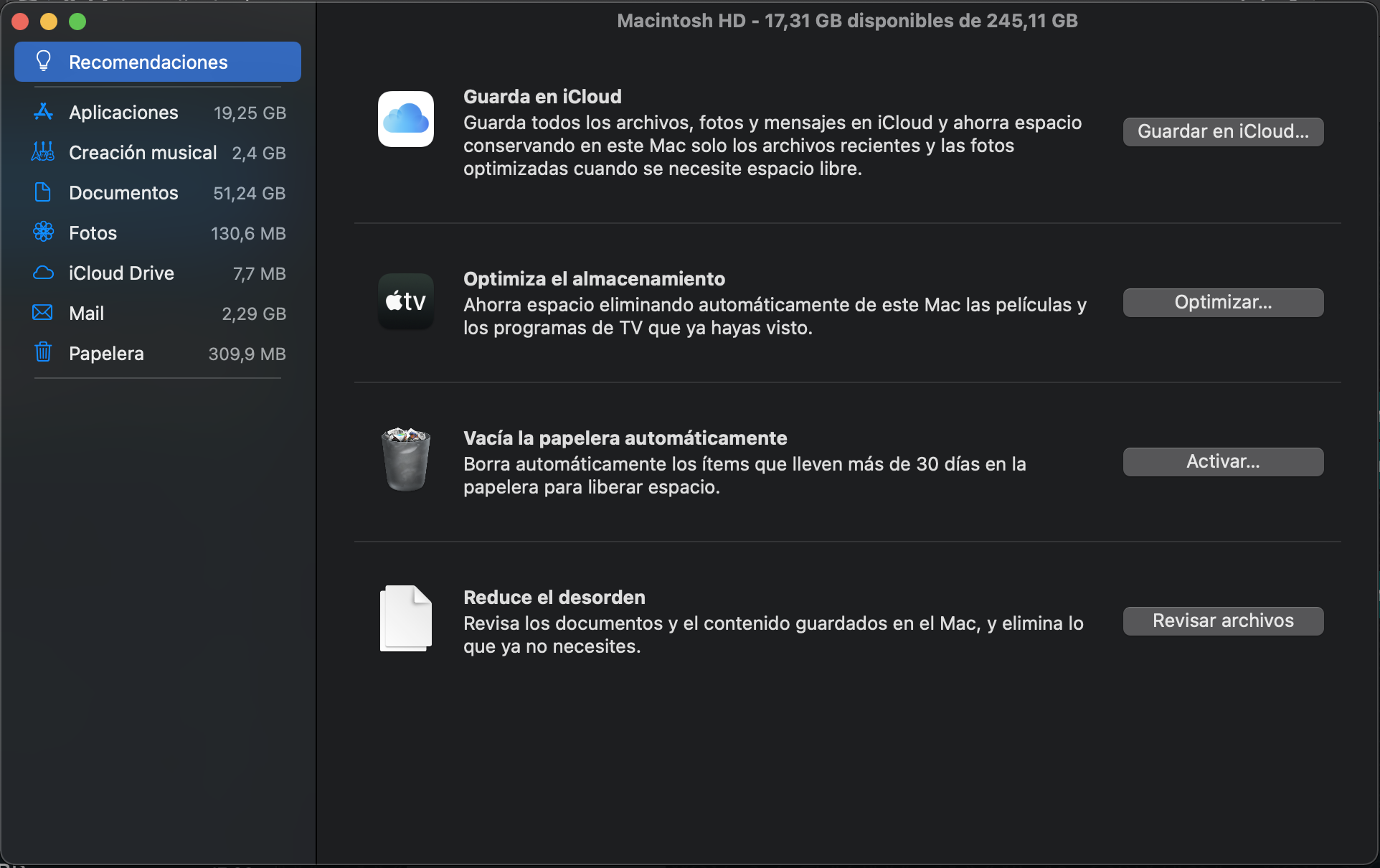Click the Creación musical instruments icon
This screenshot has width=1380, height=868.
(43, 152)
